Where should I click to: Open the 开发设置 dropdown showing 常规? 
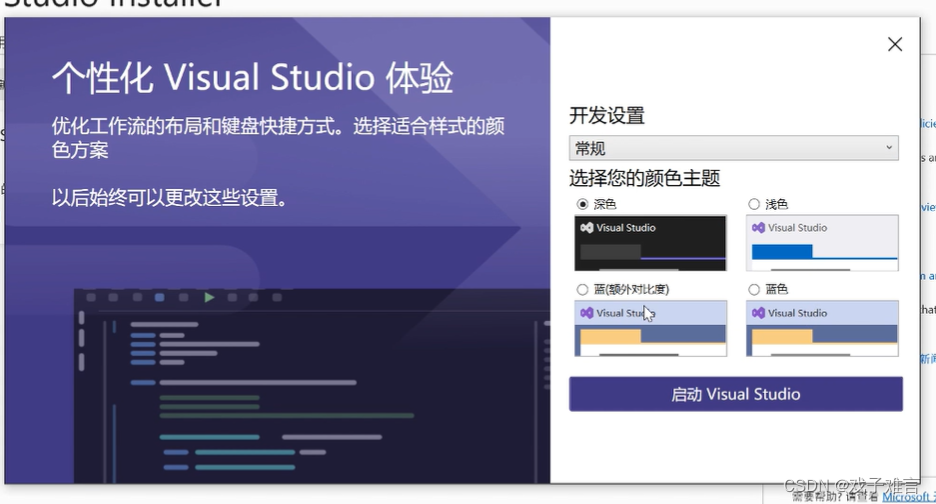tap(734, 148)
